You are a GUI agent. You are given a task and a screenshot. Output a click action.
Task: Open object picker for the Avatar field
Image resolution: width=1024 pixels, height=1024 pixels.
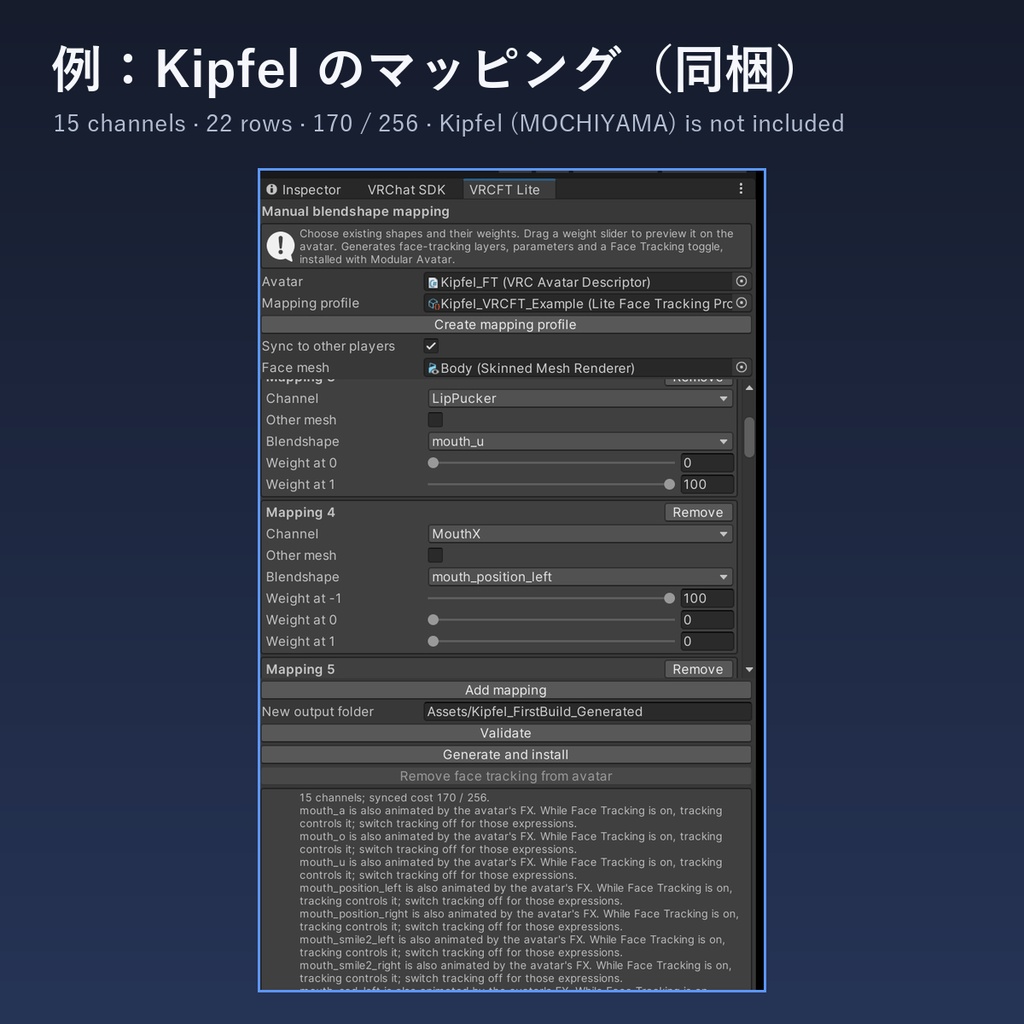741,281
